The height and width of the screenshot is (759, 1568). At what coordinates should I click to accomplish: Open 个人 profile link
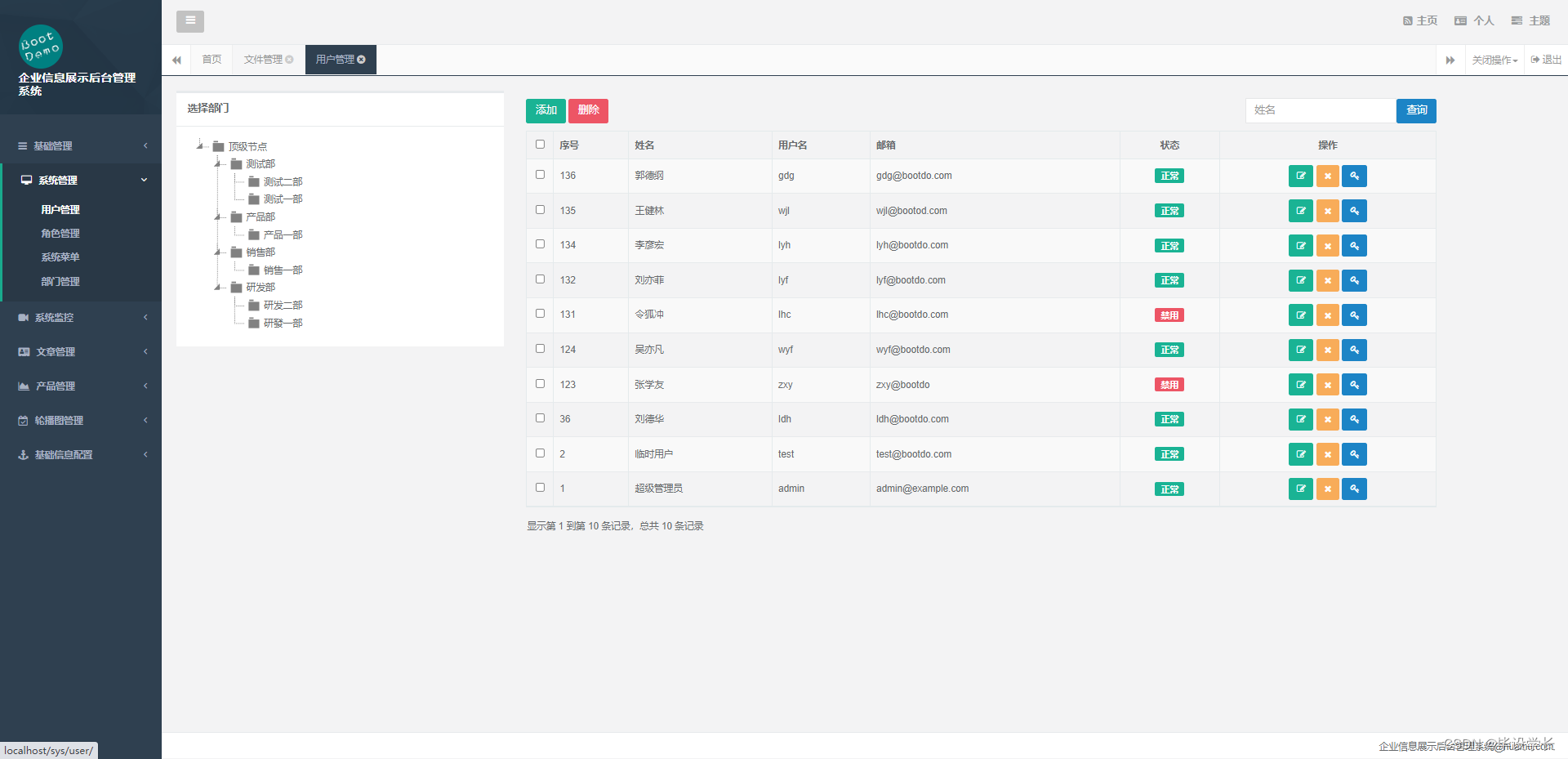[x=1474, y=20]
